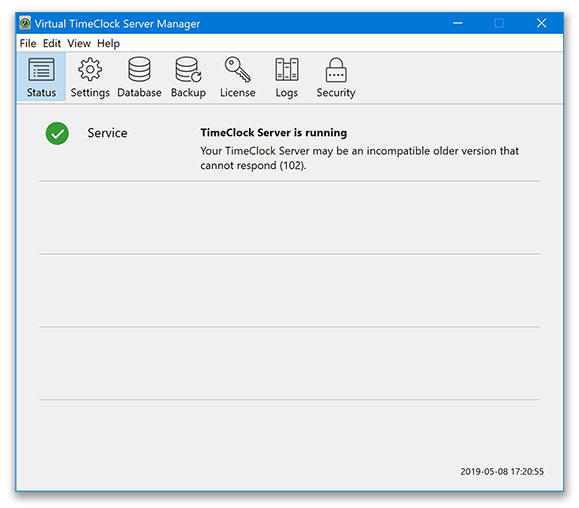
Task: Click the Virtual TimeClock app icon in title bar
Action: click(25, 23)
